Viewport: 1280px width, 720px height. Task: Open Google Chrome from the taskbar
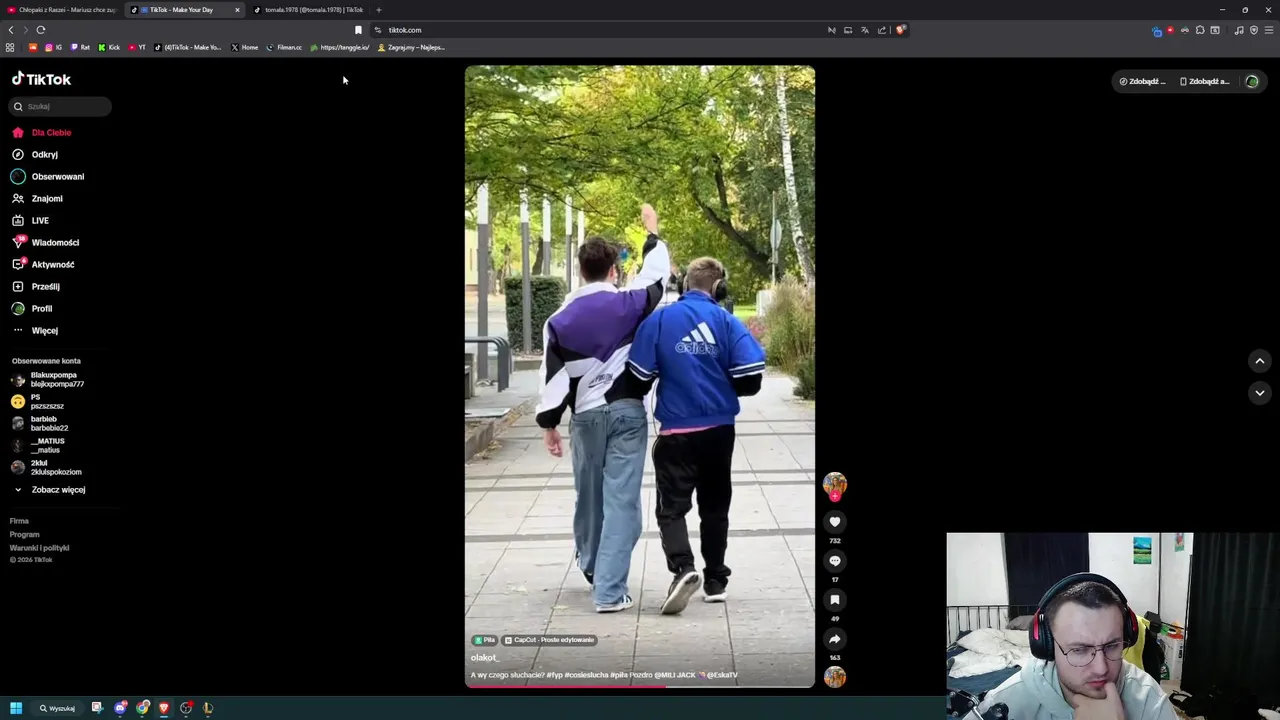(143, 708)
